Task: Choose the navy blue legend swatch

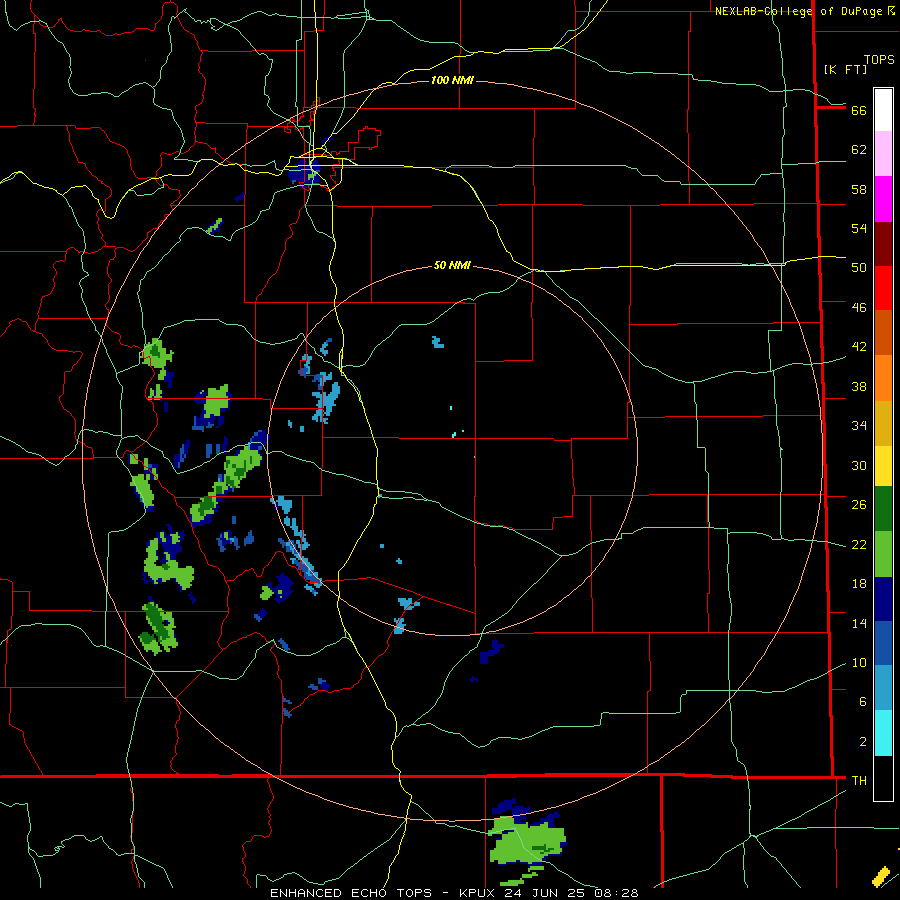Action: pos(883,599)
